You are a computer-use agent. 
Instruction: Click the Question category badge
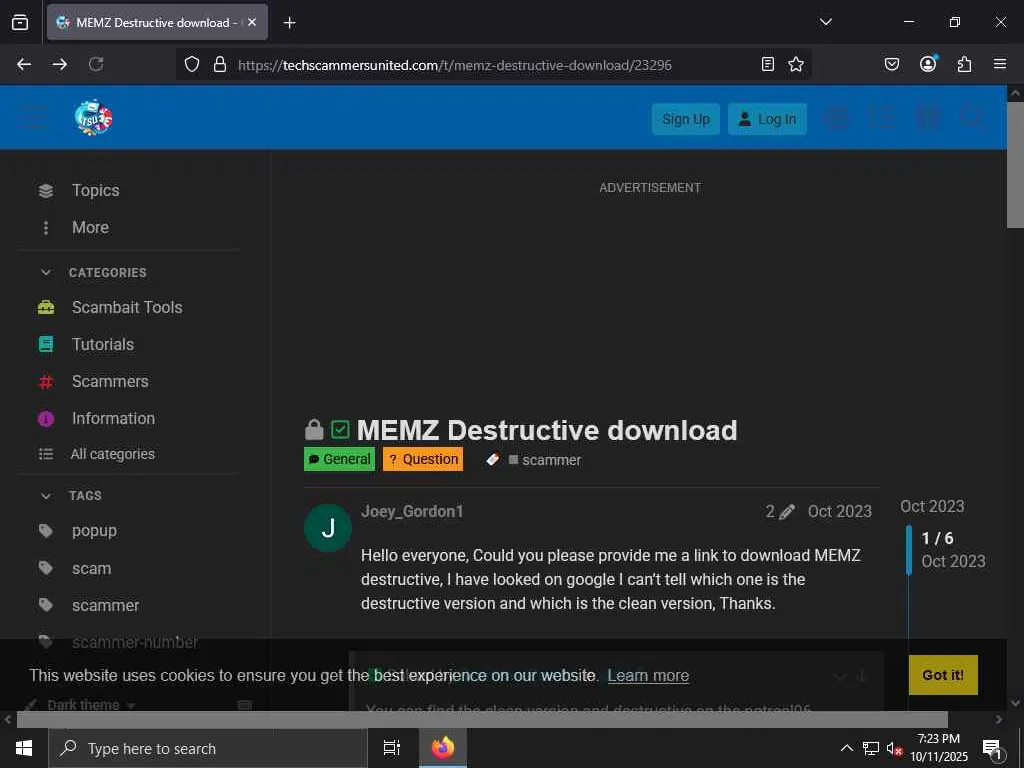click(423, 459)
